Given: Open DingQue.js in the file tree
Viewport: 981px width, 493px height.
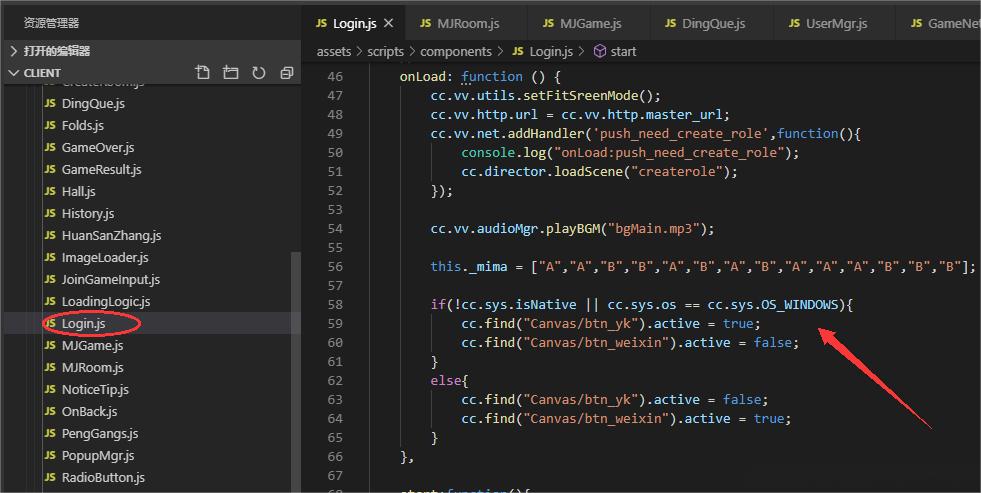Looking at the screenshot, I should pyautogui.click(x=93, y=103).
